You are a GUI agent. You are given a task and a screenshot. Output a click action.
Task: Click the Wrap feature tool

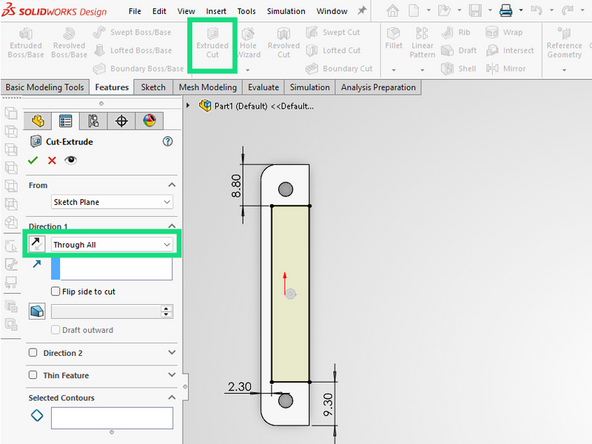point(504,32)
